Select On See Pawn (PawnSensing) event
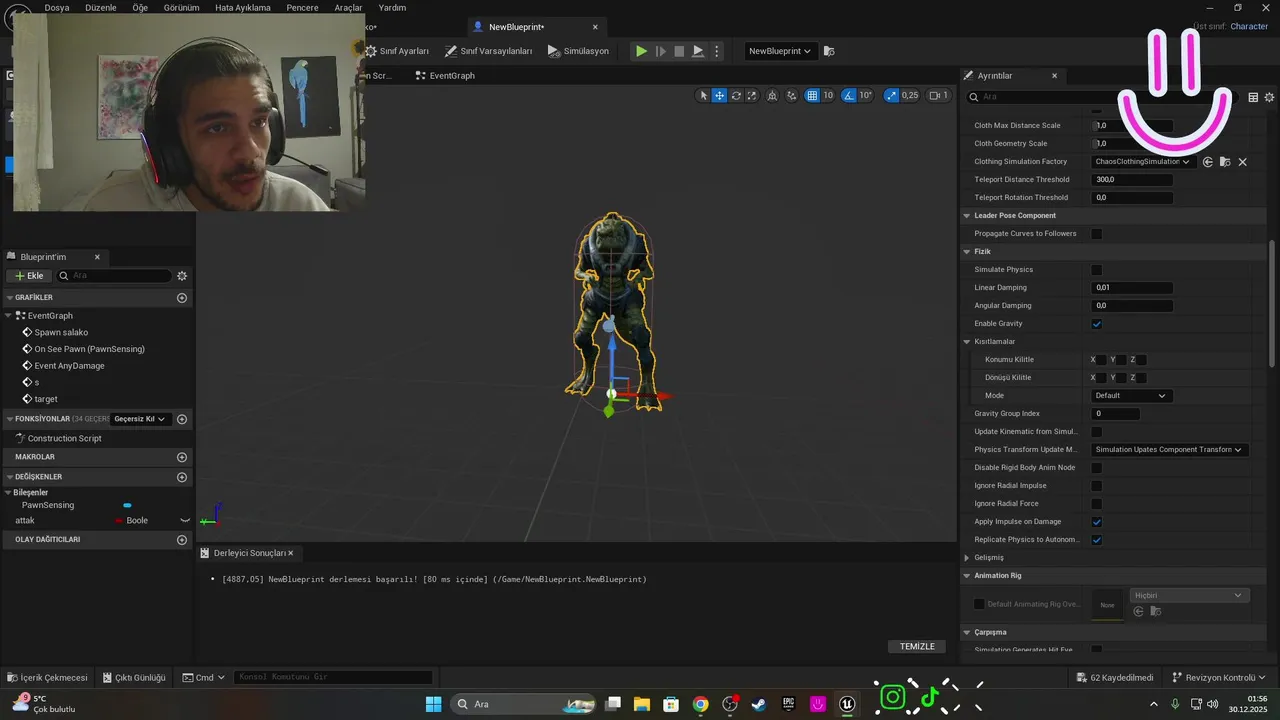The height and width of the screenshot is (720, 1280). pos(89,349)
